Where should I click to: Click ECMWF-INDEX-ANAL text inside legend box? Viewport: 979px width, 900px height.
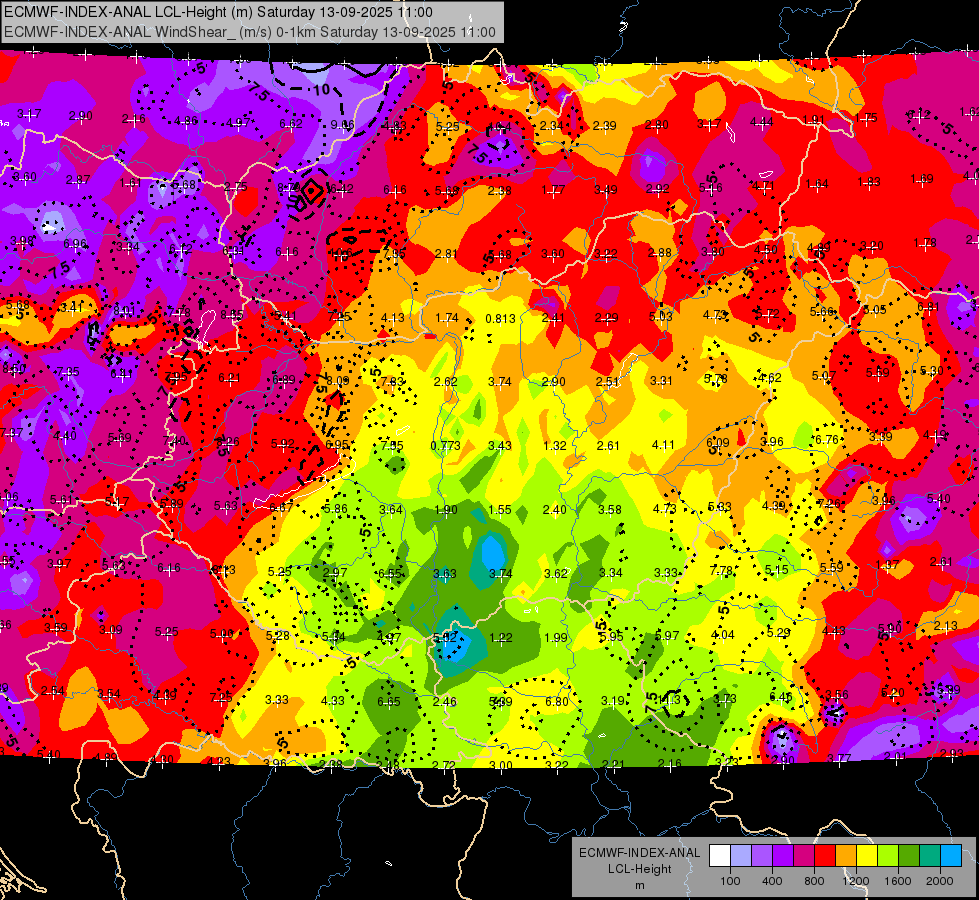639,853
